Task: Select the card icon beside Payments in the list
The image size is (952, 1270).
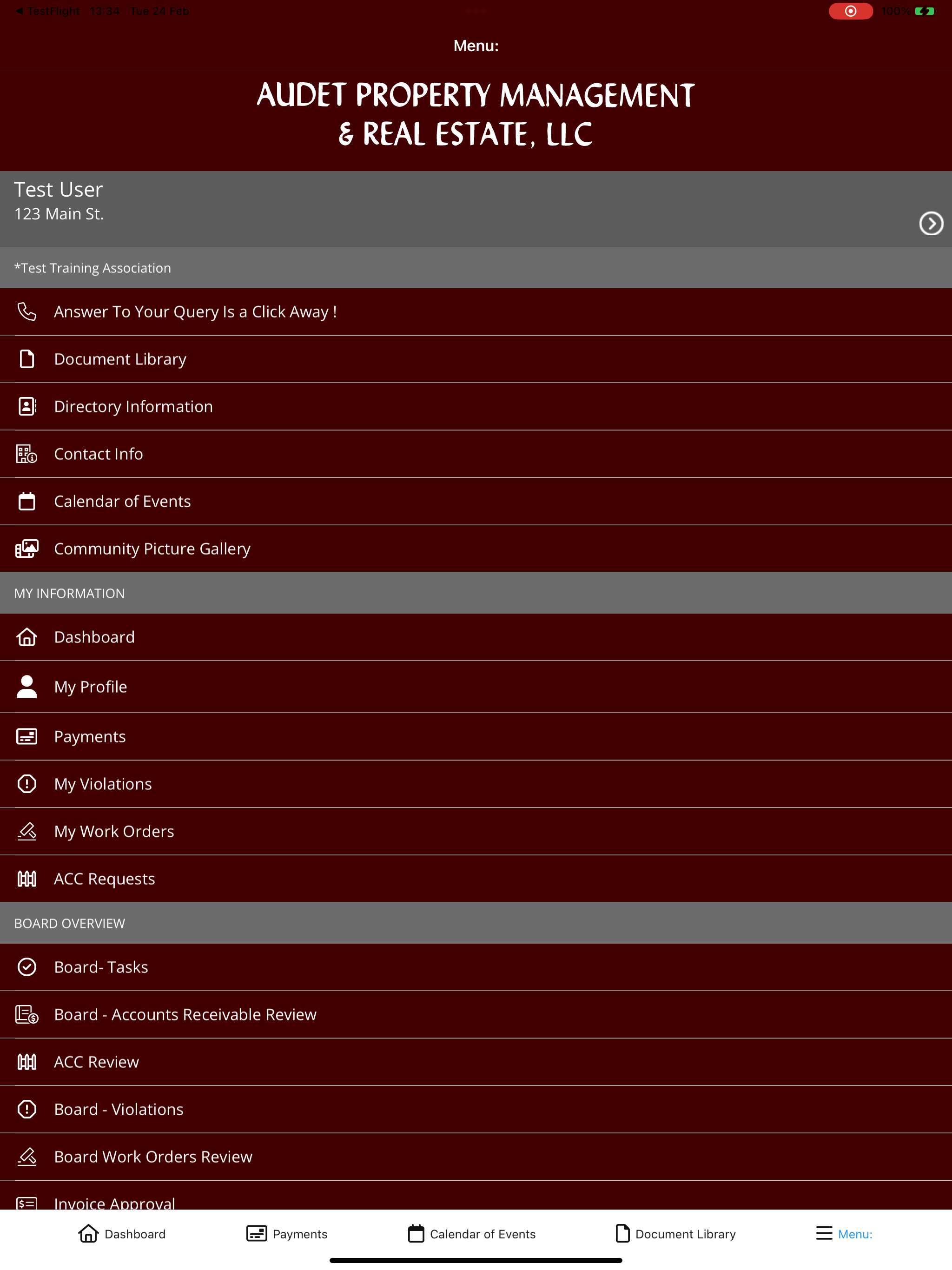Action: pos(27,737)
